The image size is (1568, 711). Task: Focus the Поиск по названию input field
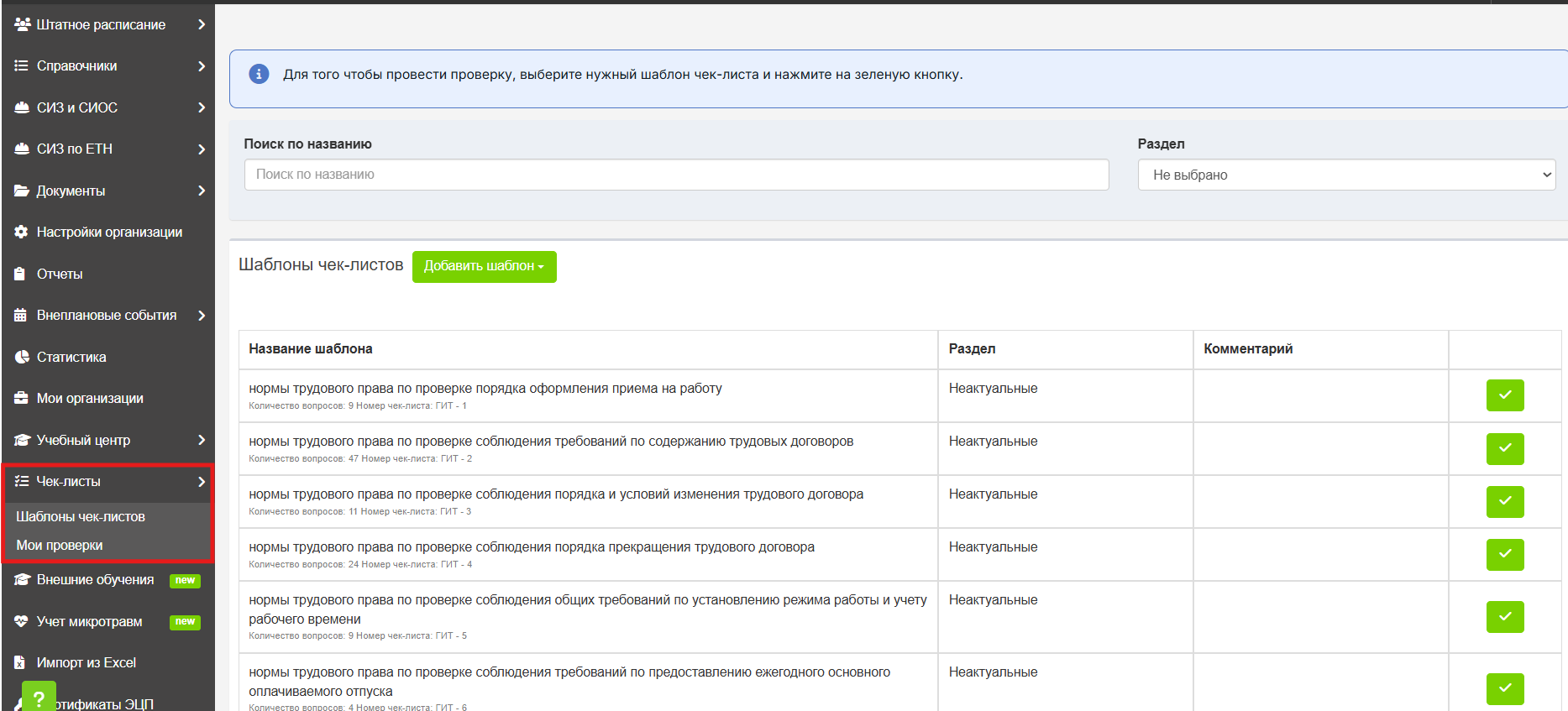[677, 175]
